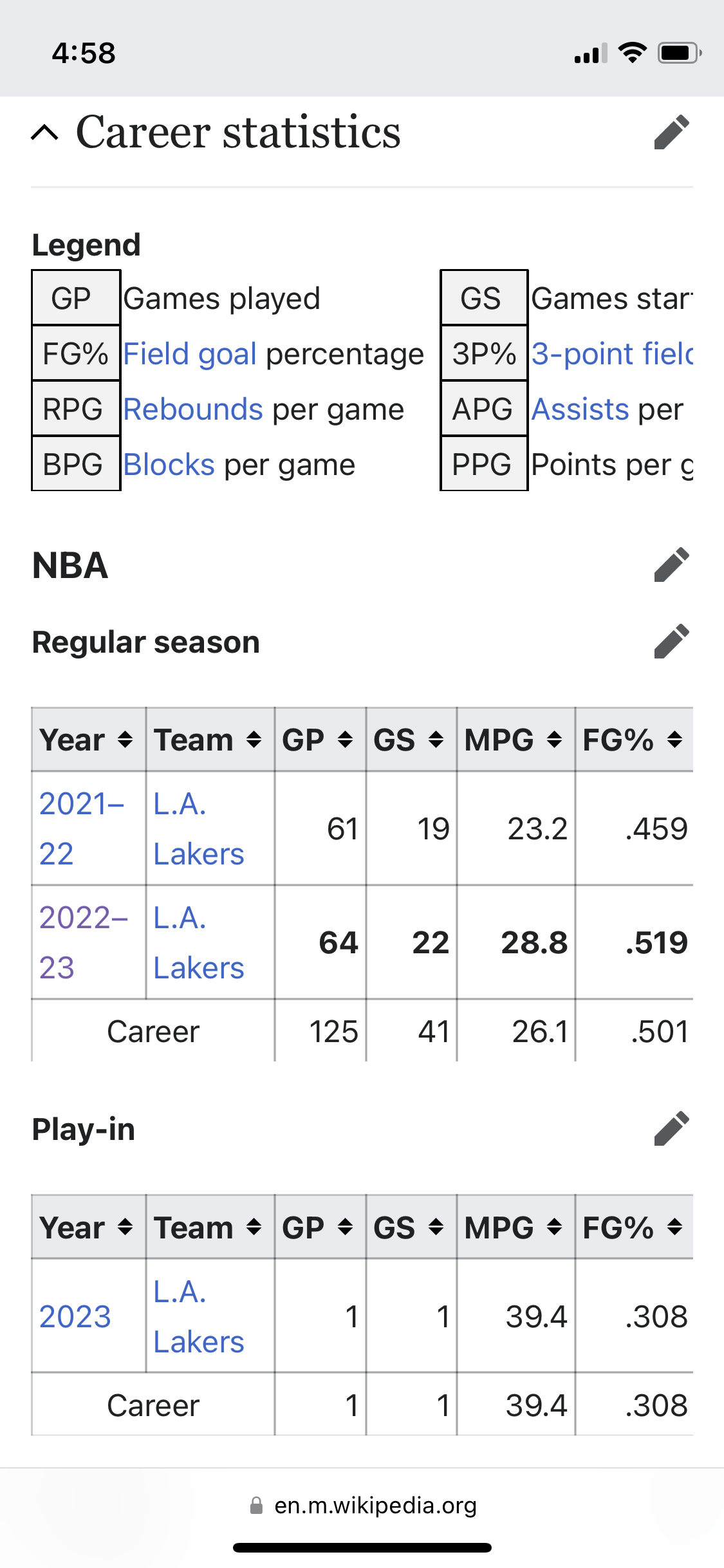Sort Regular season table by Year
Viewport: 724px width, 1568px height.
pyautogui.click(x=88, y=740)
